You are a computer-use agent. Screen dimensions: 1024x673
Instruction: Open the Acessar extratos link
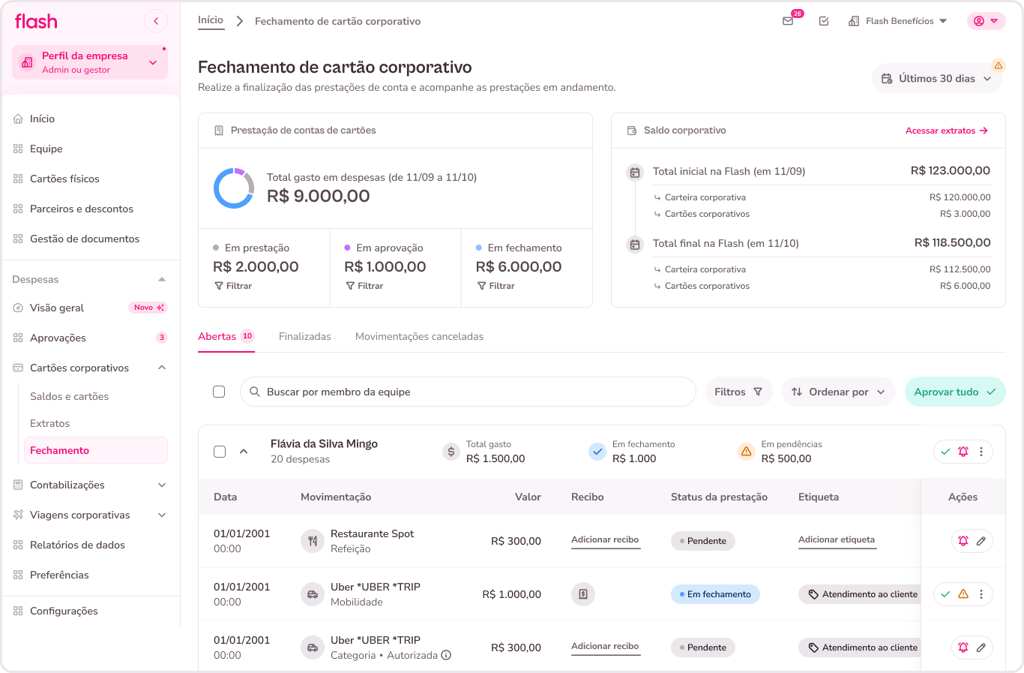click(946, 131)
